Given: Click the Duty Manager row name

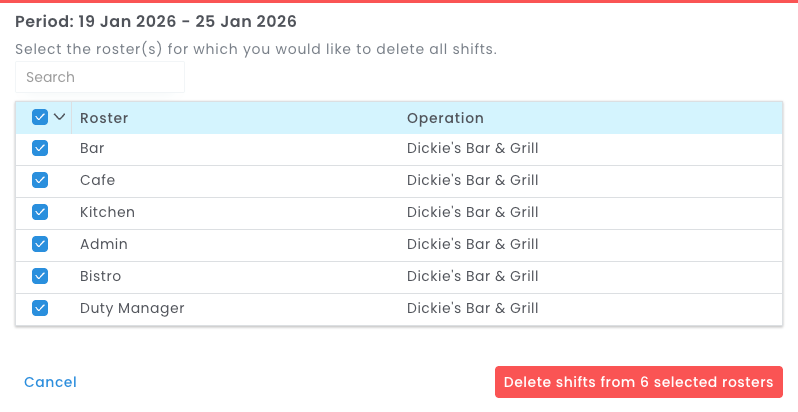Looking at the screenshot, I should (x=132, y=308).
